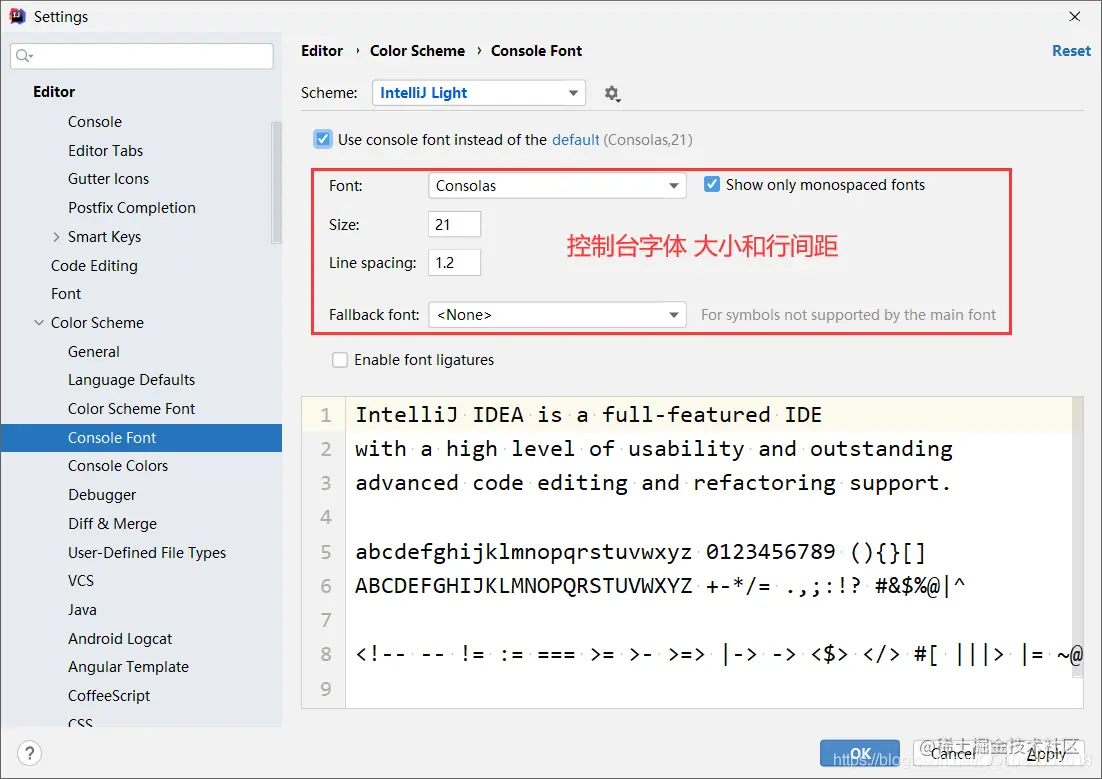Open the Font settings item
This screenshot has width=1102, height=779.
click(66, 294)
